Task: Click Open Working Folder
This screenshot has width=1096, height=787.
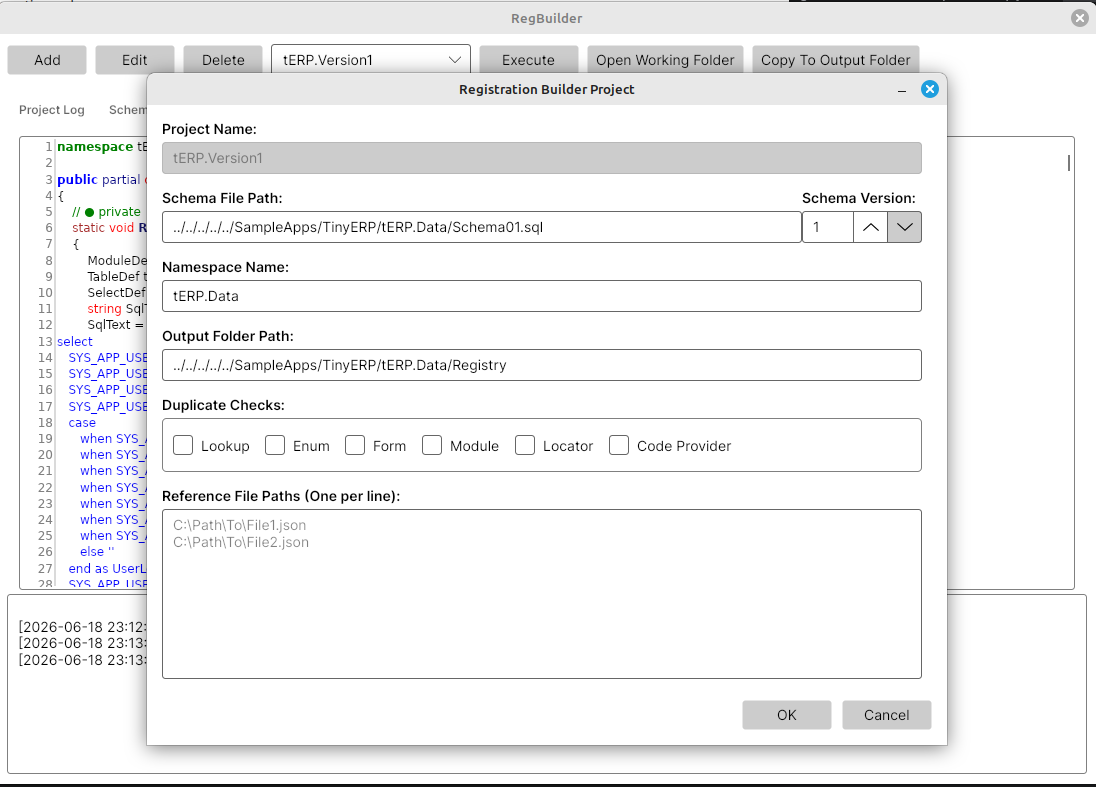Action: [x=665, y=60]
